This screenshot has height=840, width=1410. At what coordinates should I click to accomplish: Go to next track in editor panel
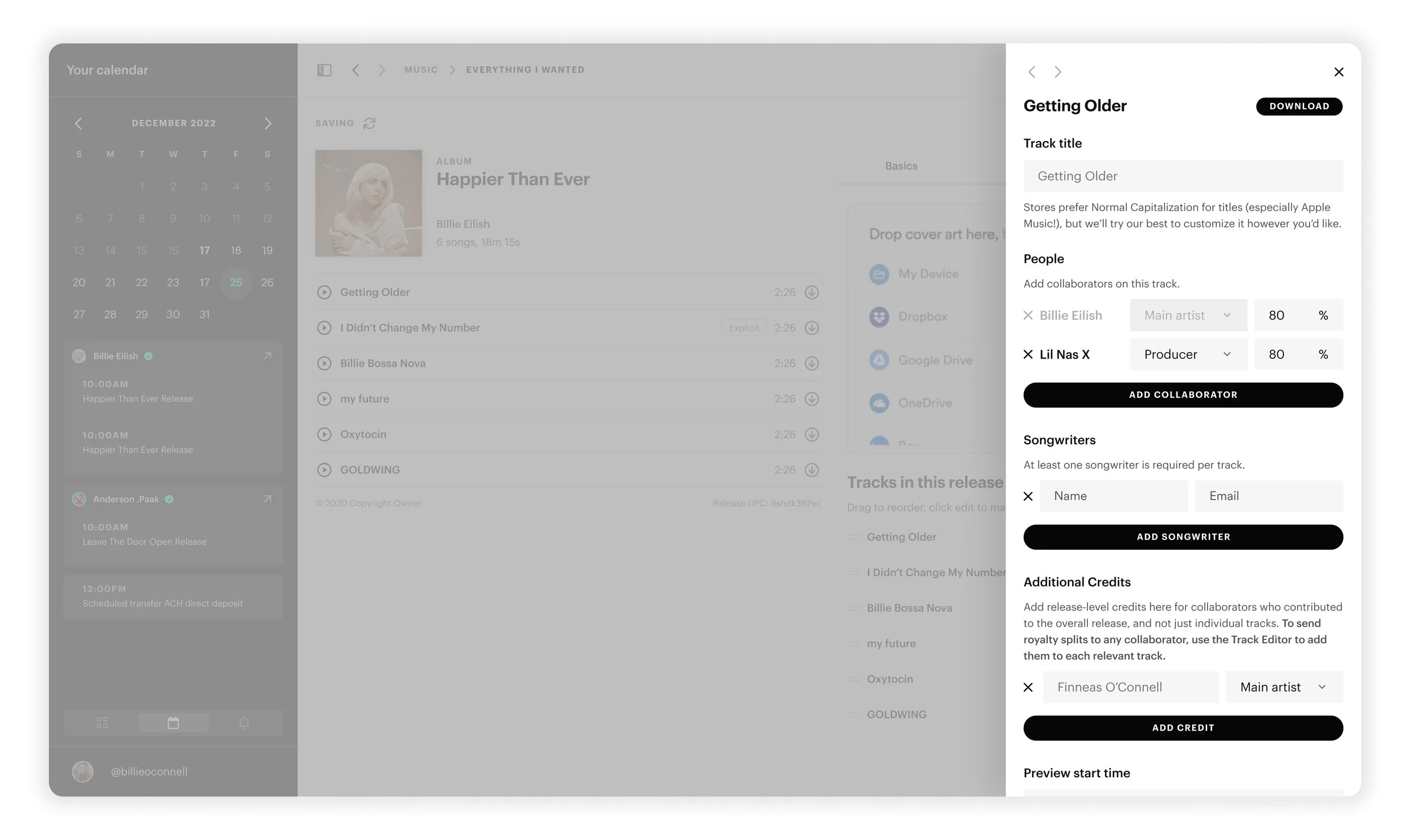point(1058,72)
